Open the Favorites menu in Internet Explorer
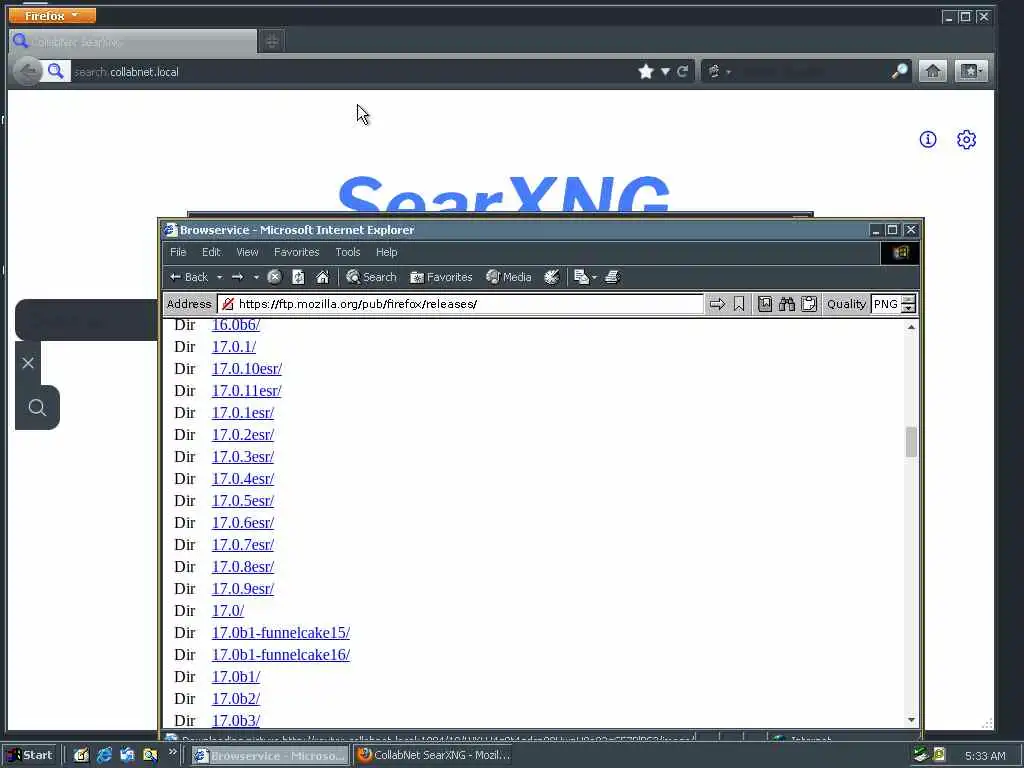The width and height of the screenshot is (1024, 768). 296,252
